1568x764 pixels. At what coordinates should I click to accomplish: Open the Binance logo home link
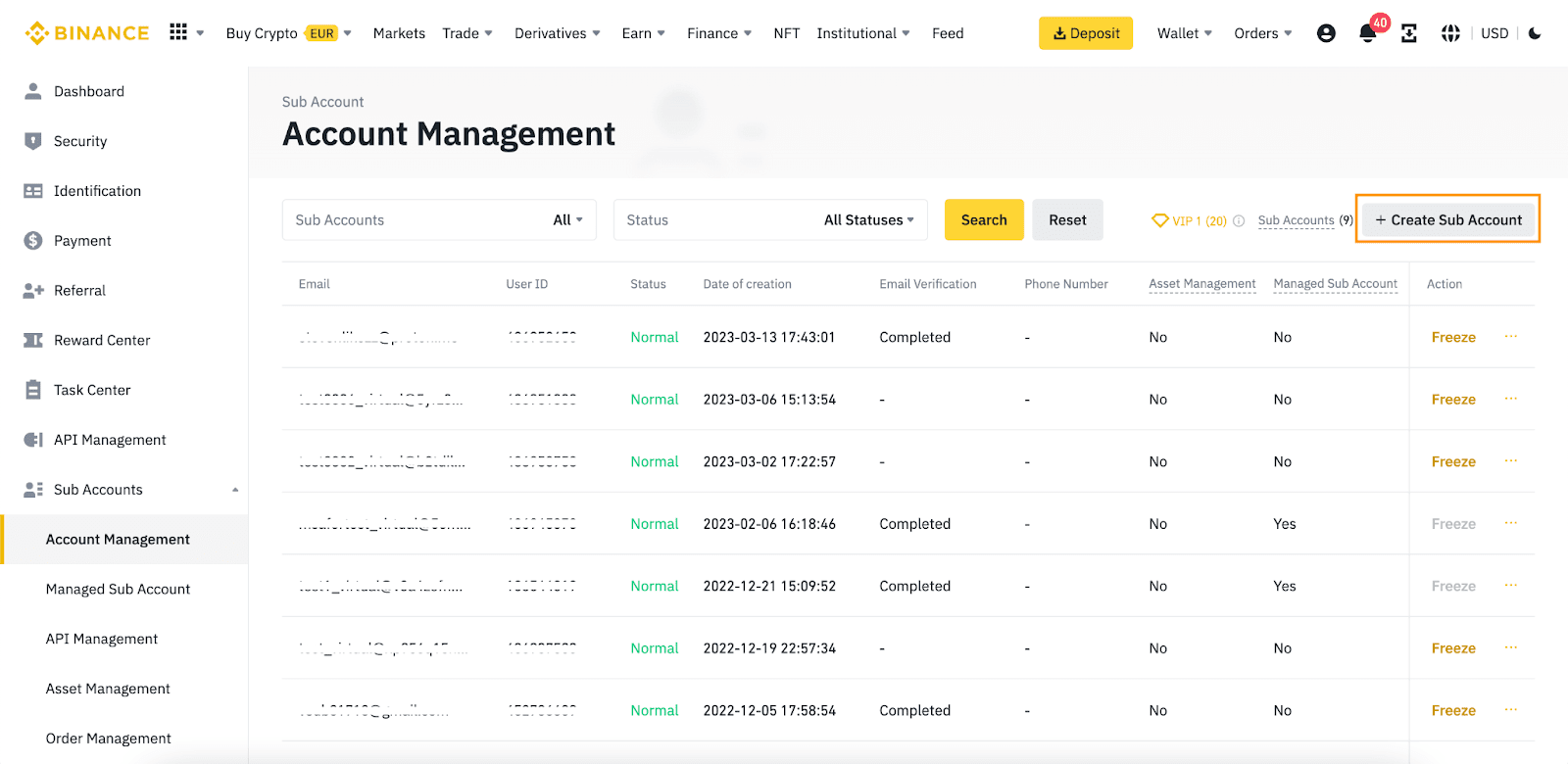pos(87,33)
